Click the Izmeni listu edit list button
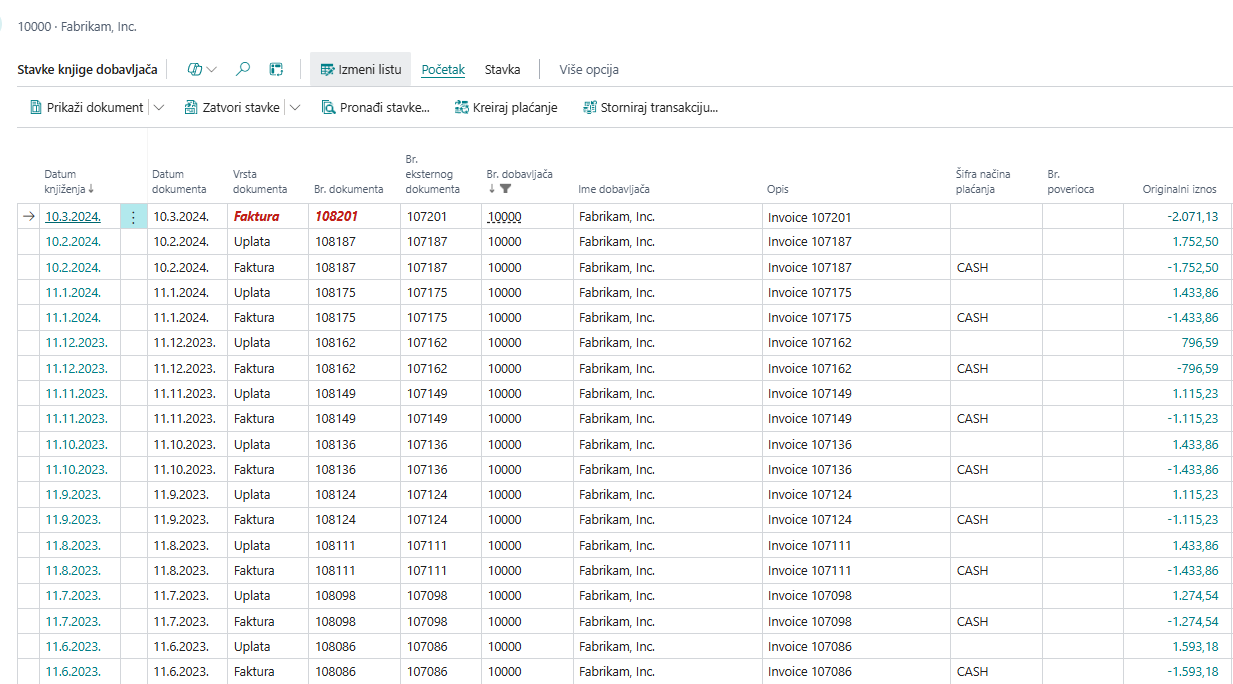 [360, 69]
